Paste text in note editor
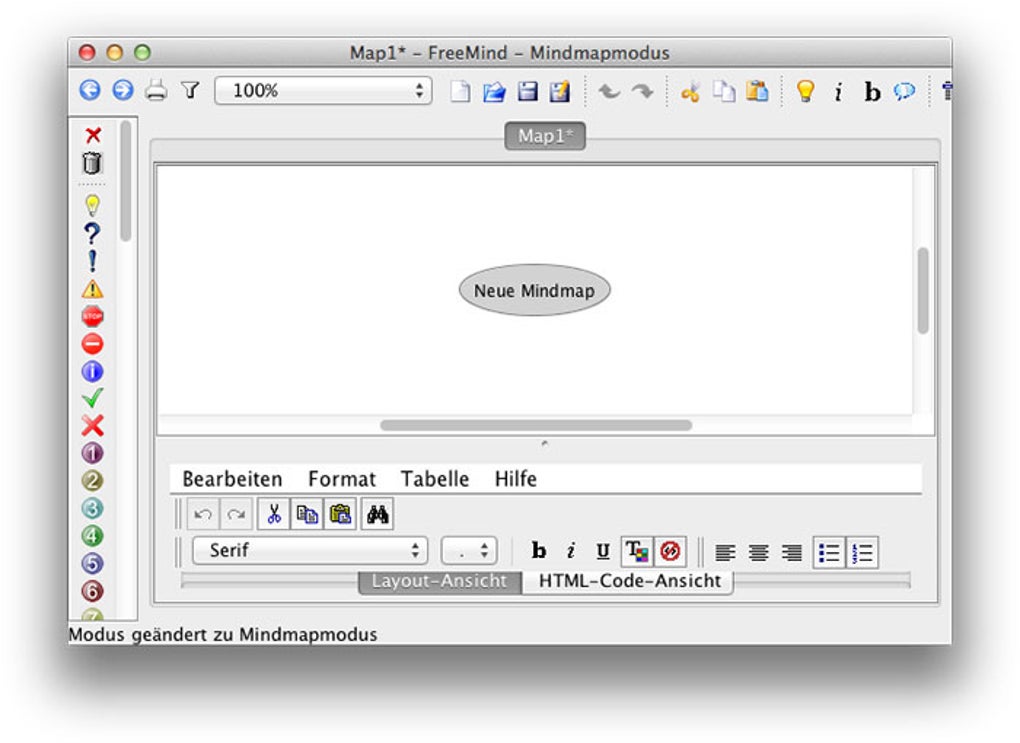Screen dimensions: 1020x743 click(340, 515)
